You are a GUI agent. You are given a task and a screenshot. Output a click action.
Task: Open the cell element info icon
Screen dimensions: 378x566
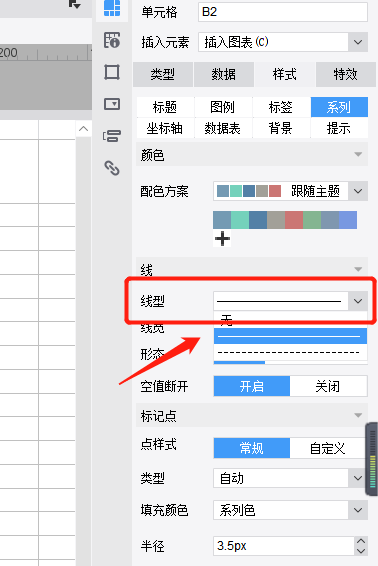112,40
